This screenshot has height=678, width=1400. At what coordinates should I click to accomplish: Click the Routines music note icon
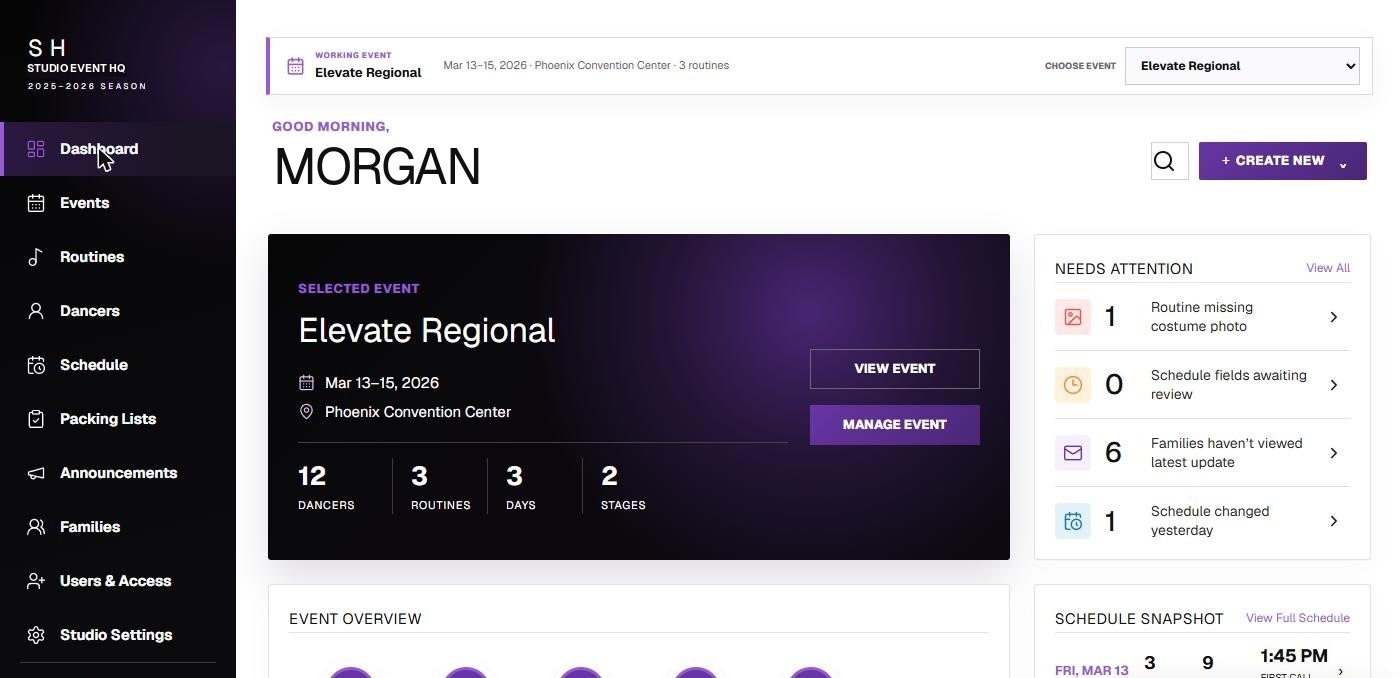pos(36,257)
